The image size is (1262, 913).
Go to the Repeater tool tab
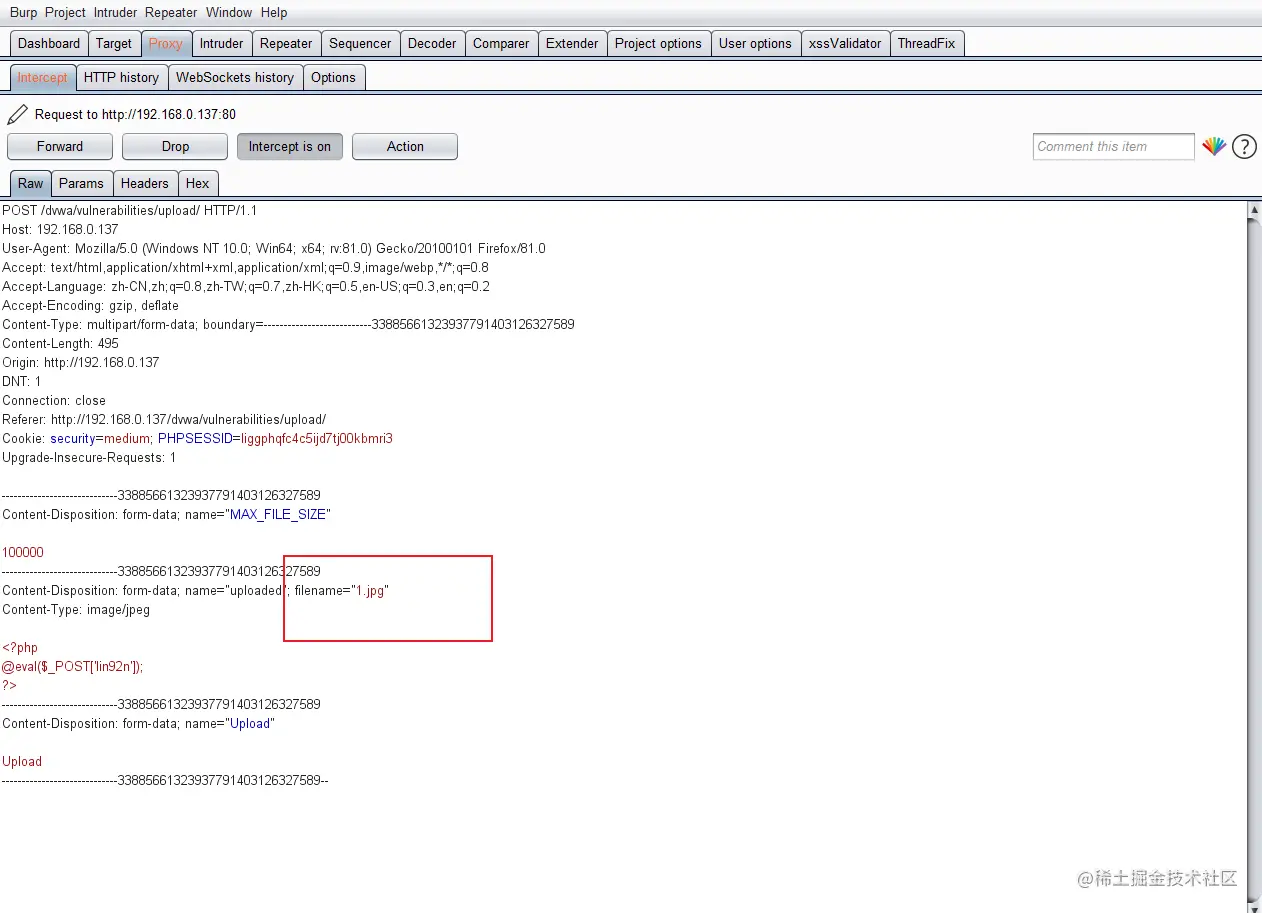[x=286, y=43]
